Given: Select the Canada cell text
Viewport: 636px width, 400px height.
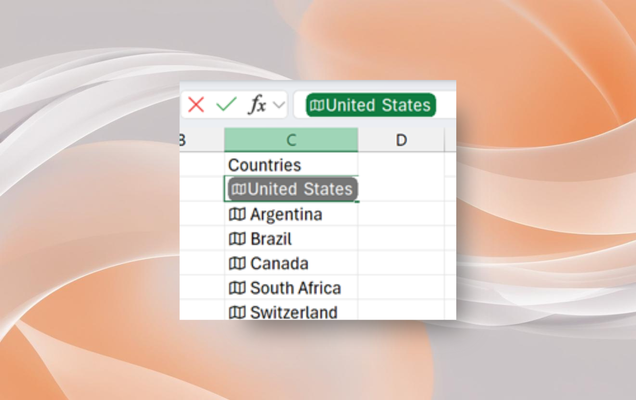Looking at the screenshot, I should click(279, 263).
